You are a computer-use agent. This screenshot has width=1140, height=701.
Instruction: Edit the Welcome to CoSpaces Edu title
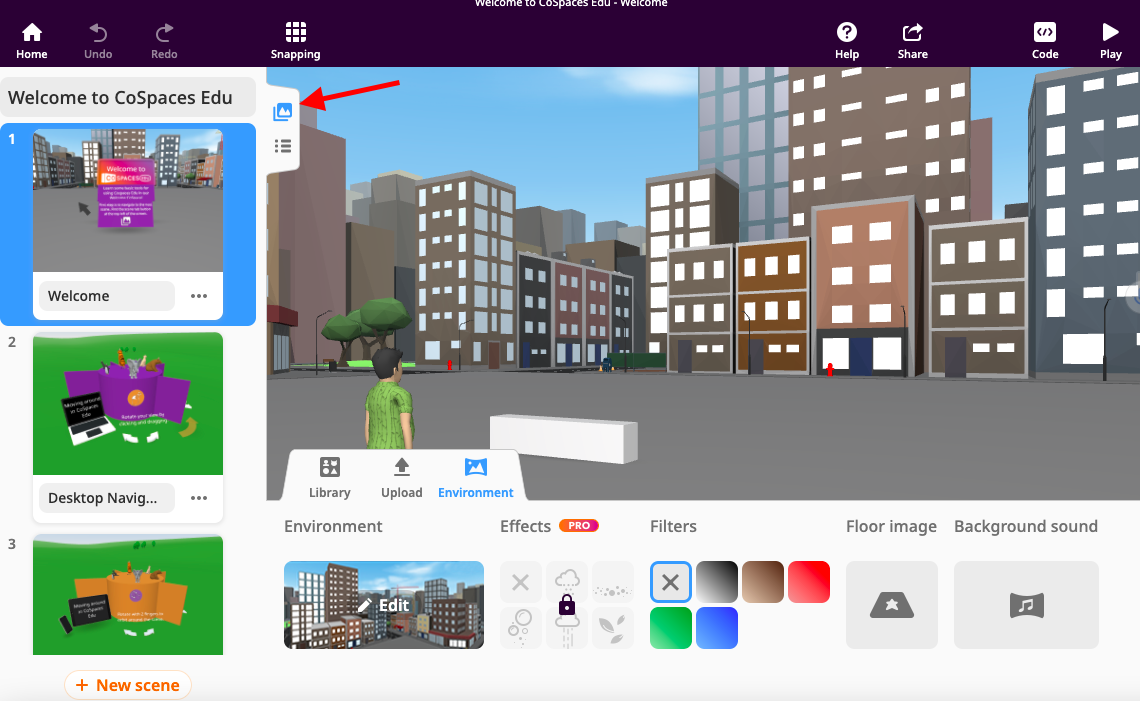[128, 97]
